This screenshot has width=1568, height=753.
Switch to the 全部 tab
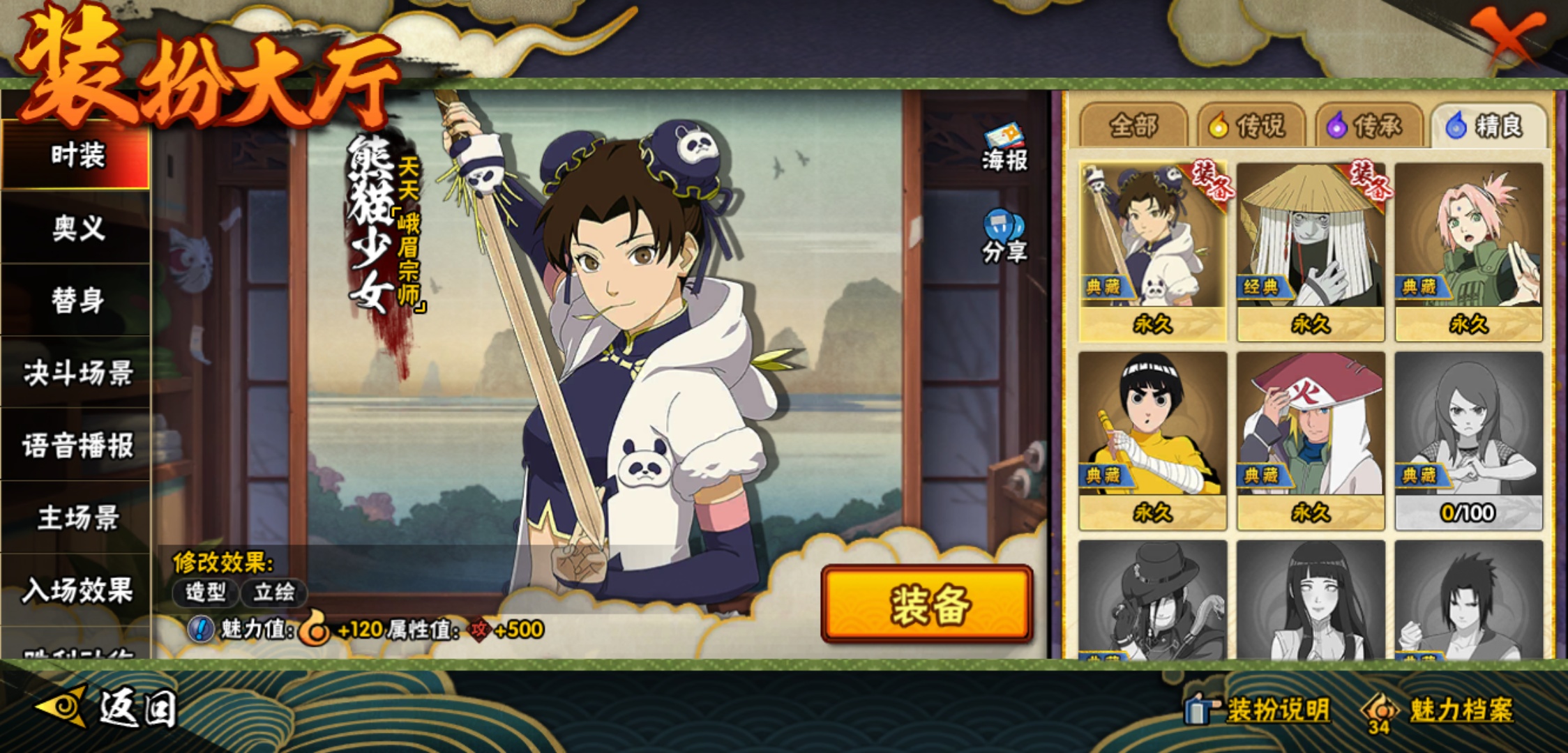click(x=1133, y=125)
